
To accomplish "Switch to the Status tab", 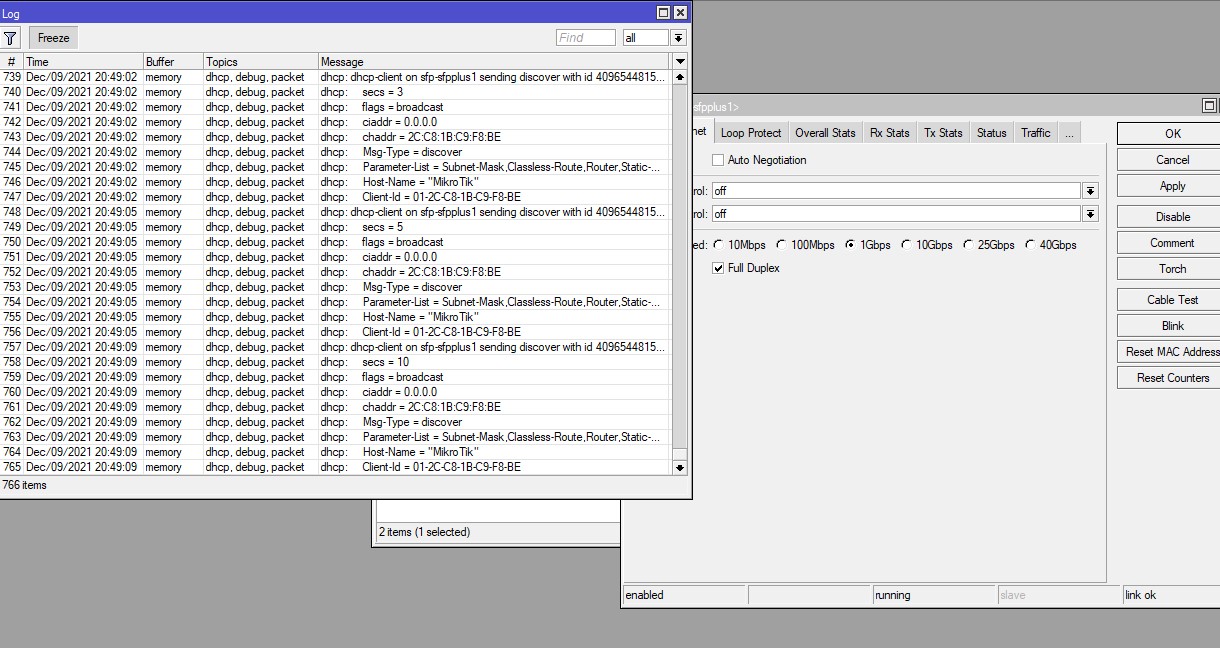I will click(992, 133).
